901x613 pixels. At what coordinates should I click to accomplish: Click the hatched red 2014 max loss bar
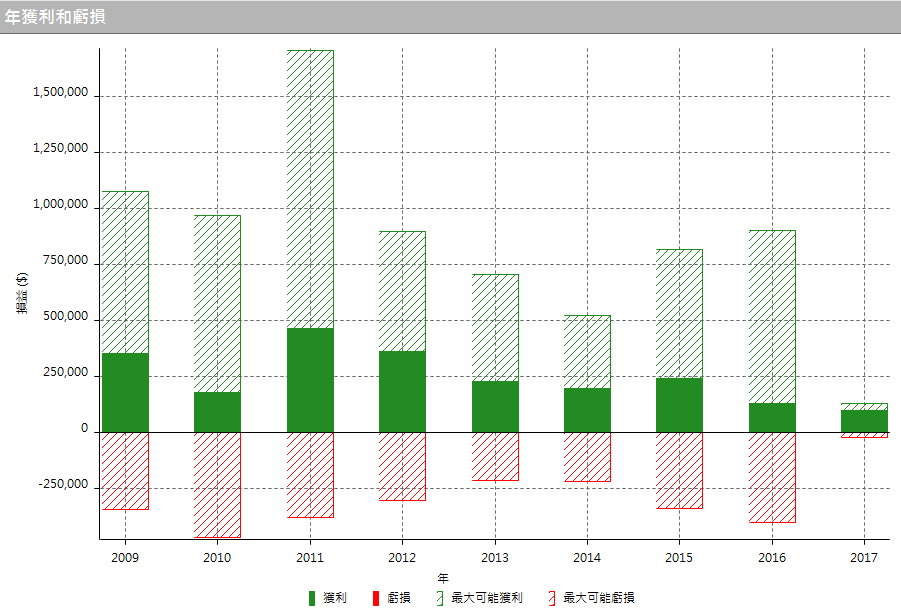click(587, 457)
